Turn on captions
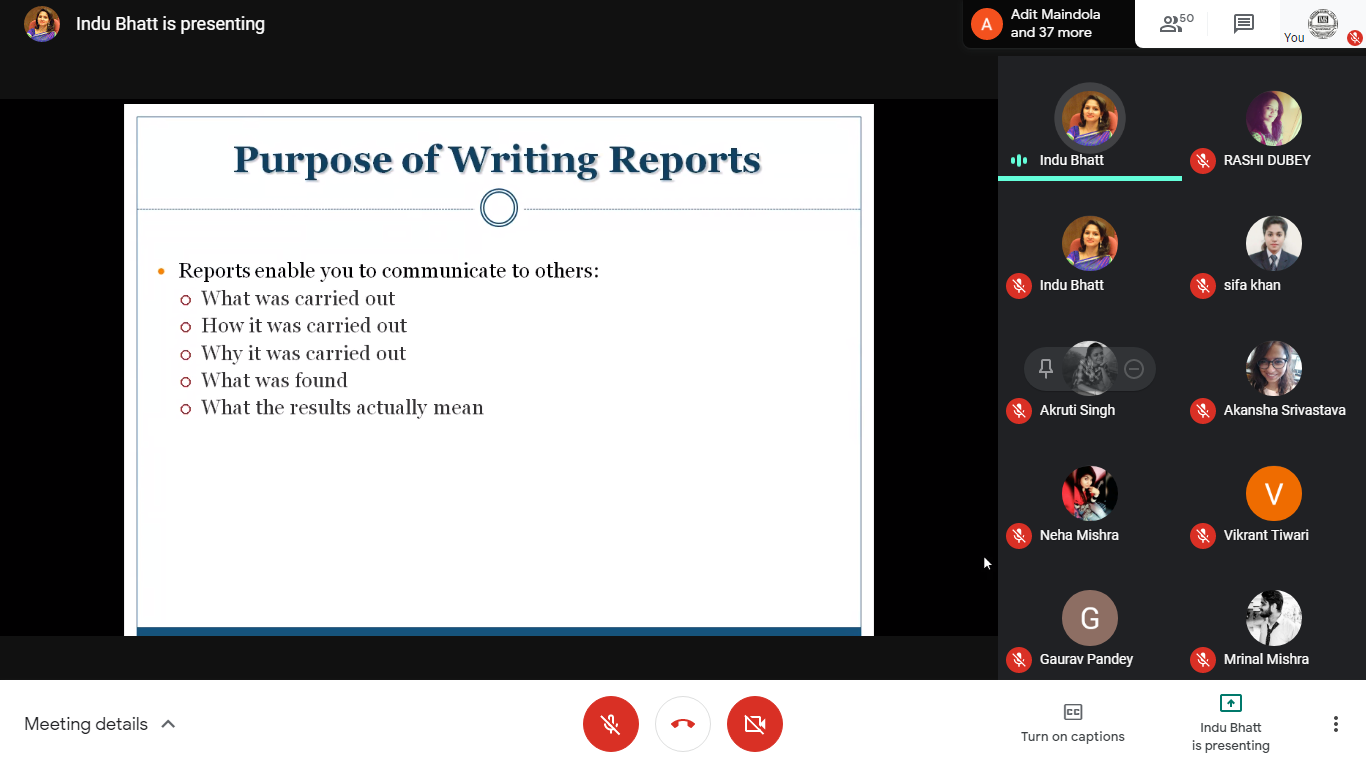The width and height of the screenshot is (1366, 768). point(1072,723)
